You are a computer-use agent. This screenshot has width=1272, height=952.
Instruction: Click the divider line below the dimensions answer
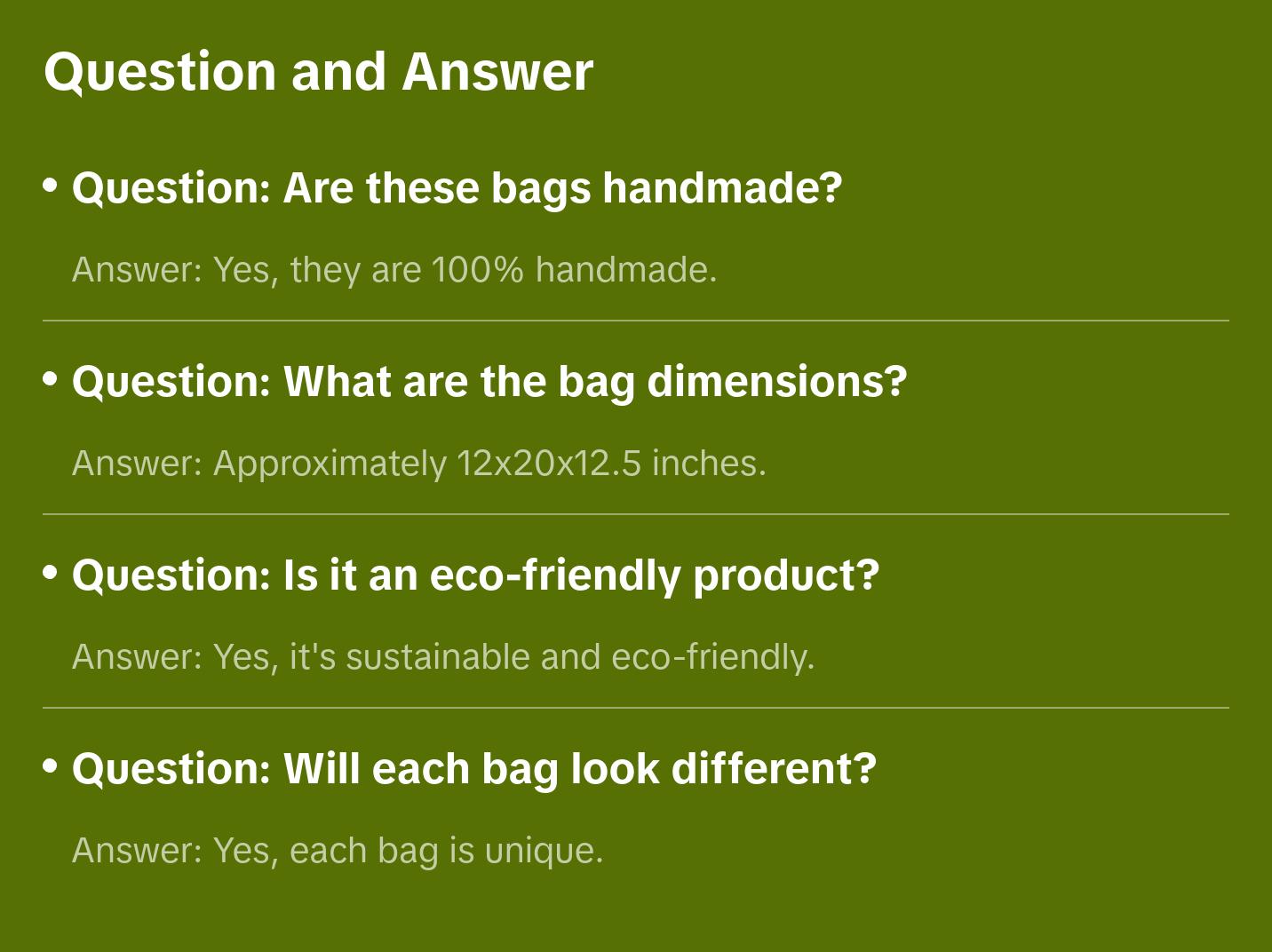coord(636,514)
